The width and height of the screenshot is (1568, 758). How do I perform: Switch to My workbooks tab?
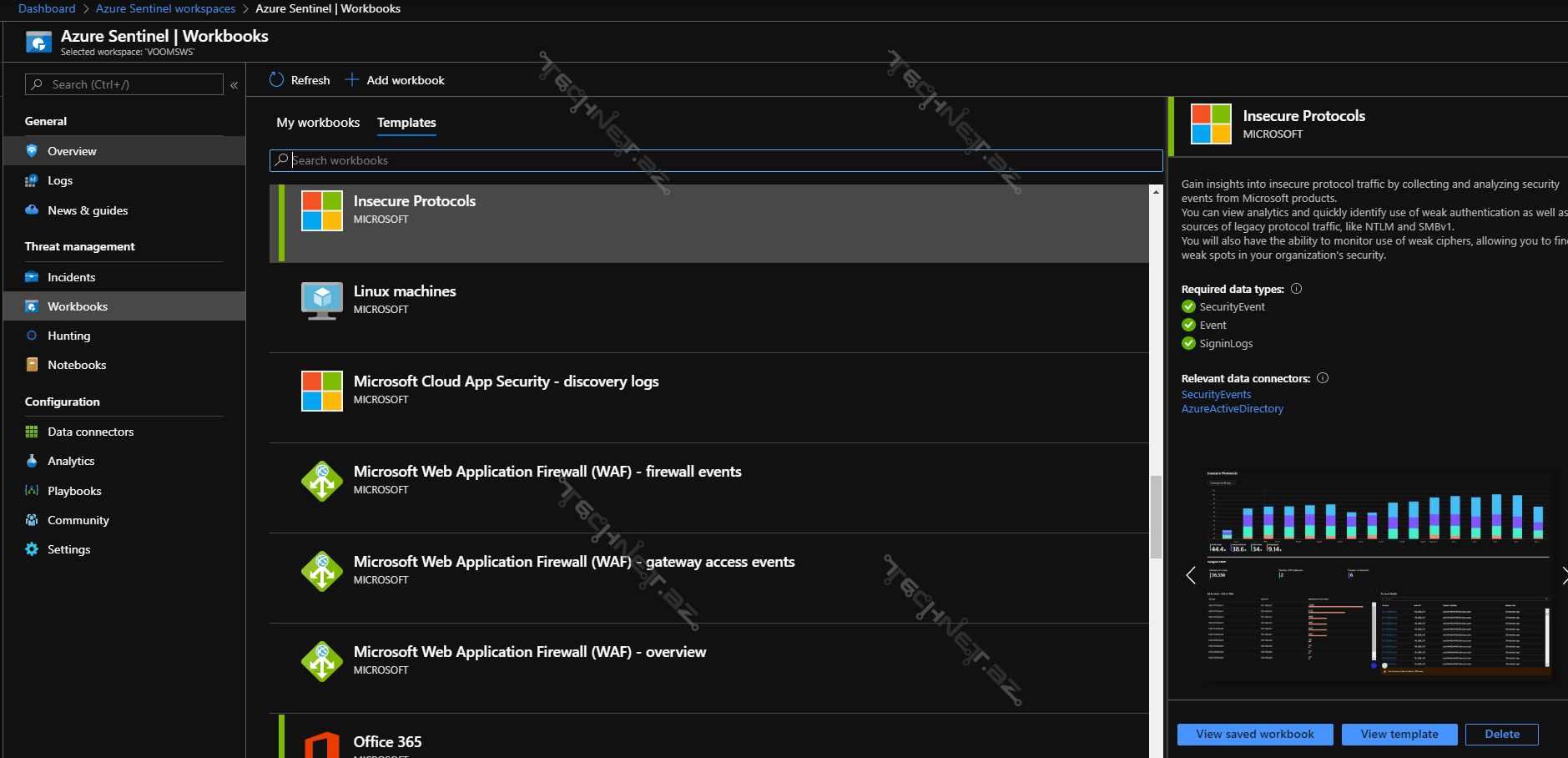pyautogui.click(x=318, y=123)
